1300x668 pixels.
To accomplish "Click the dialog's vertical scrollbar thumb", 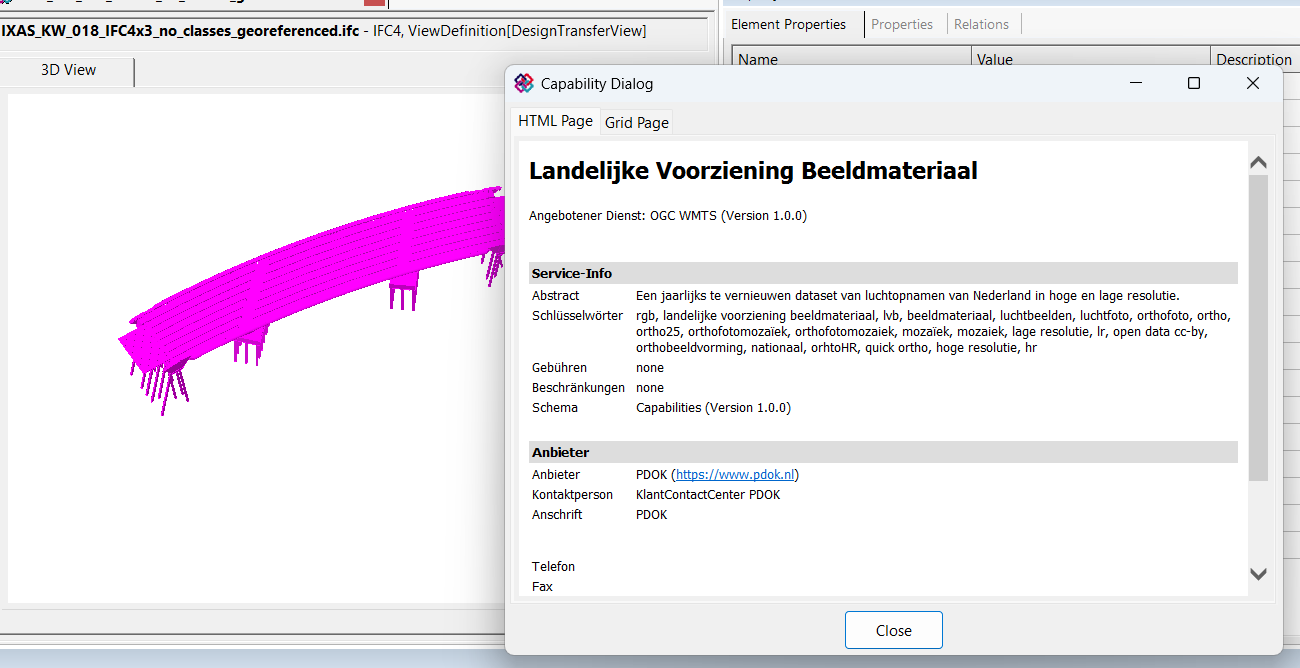I will pyautogui.click(x=1258, y=330).
